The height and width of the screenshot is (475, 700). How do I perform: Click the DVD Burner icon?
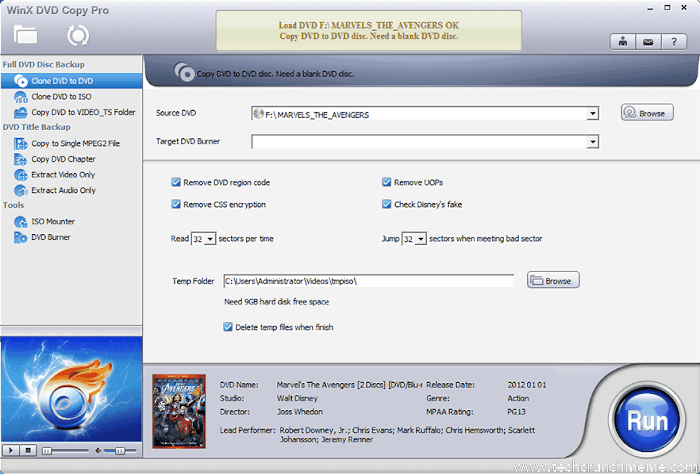[21, 237]
